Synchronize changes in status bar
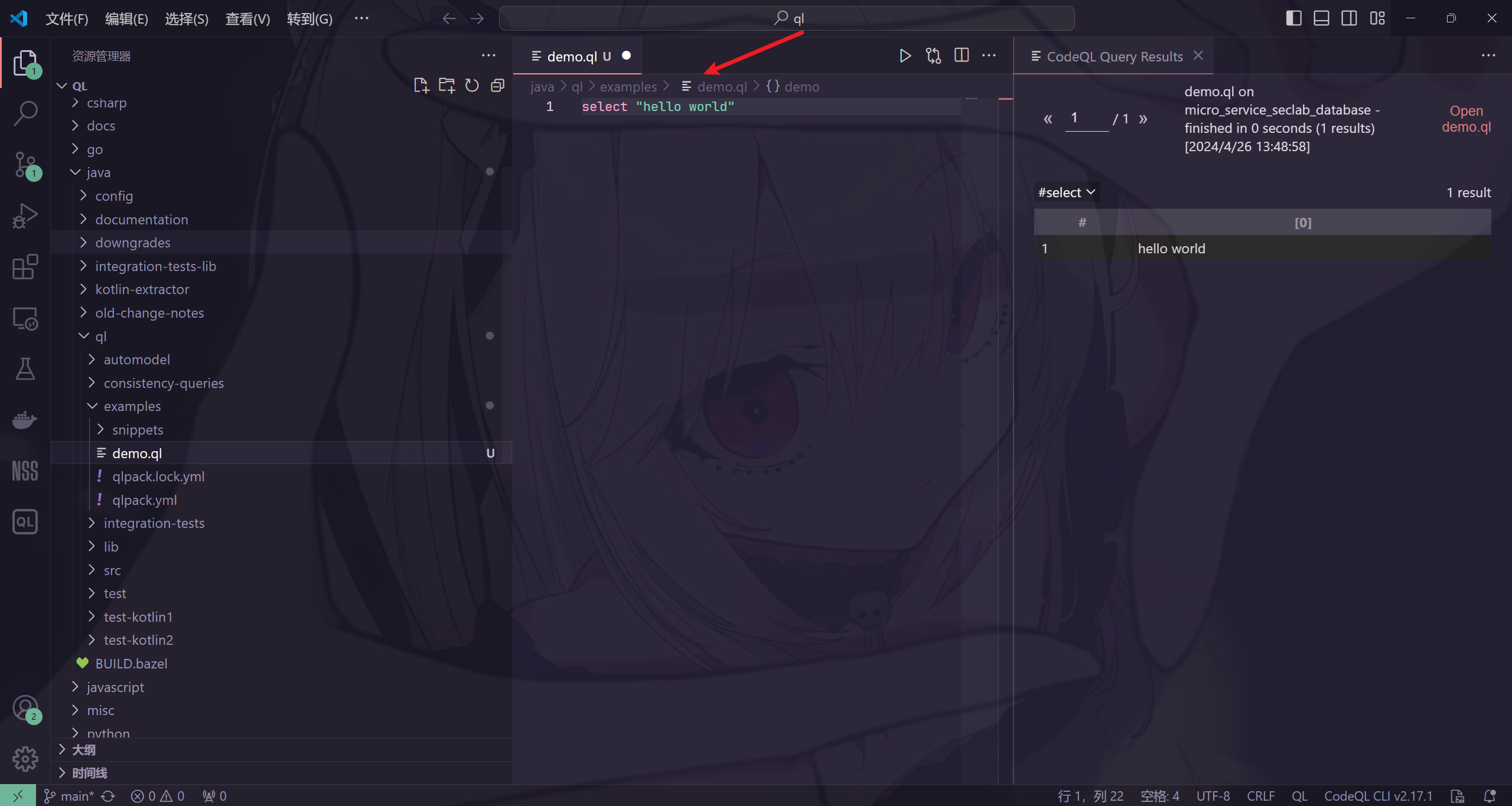This screenshot has height=806, width=1512. point(108,795)
